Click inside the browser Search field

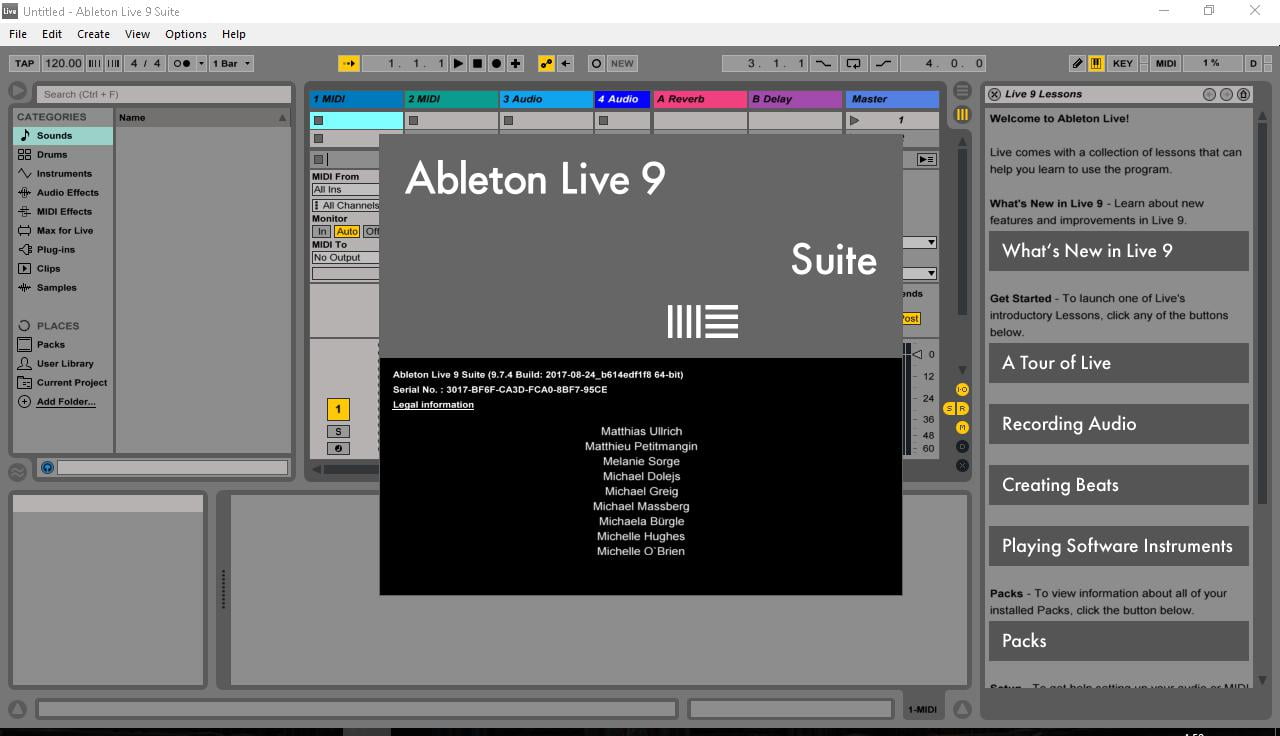pos(165,94)
